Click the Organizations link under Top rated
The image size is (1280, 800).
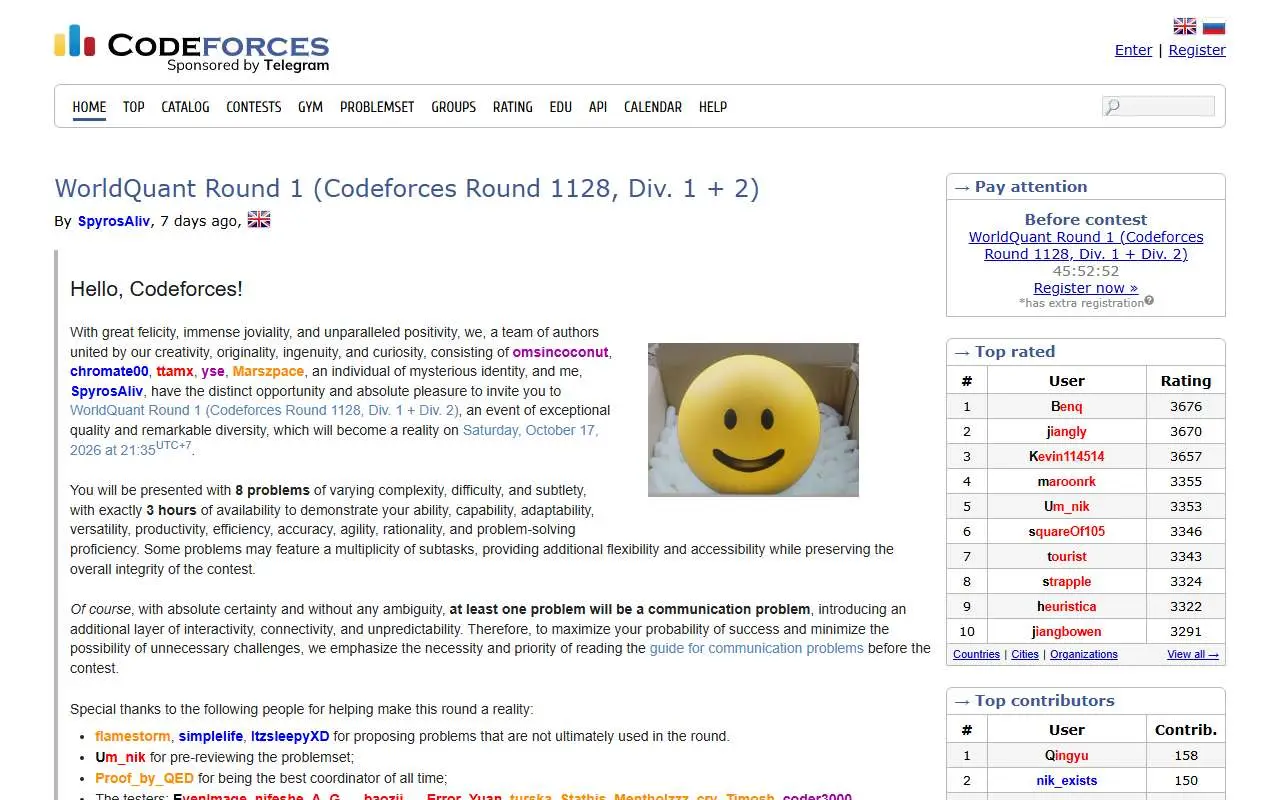pos(1084,654)
